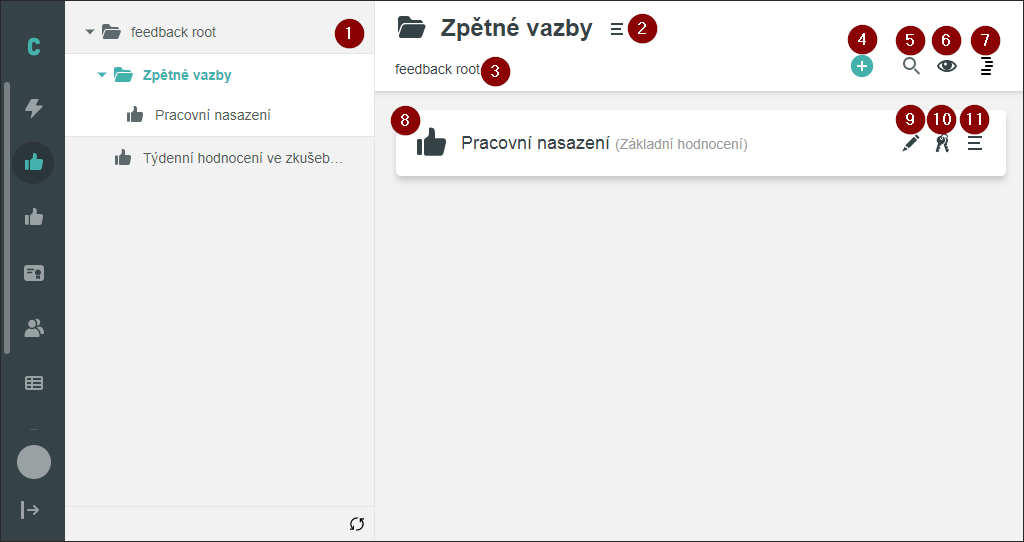Click the ID card sidebar icon
1024x542 pixels.
[34, 272]
